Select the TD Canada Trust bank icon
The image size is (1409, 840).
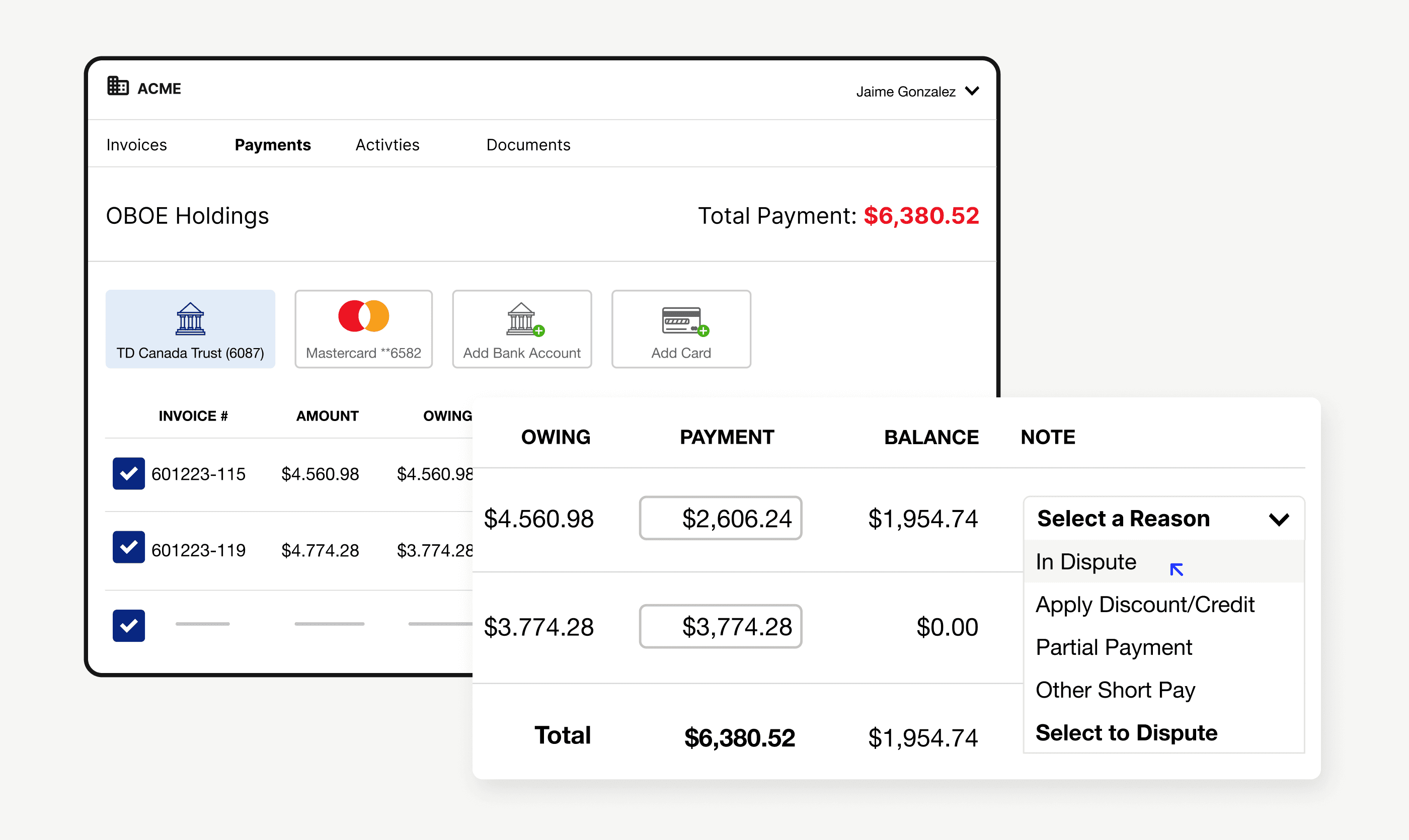pyautogui.click(x=190, y=319)
